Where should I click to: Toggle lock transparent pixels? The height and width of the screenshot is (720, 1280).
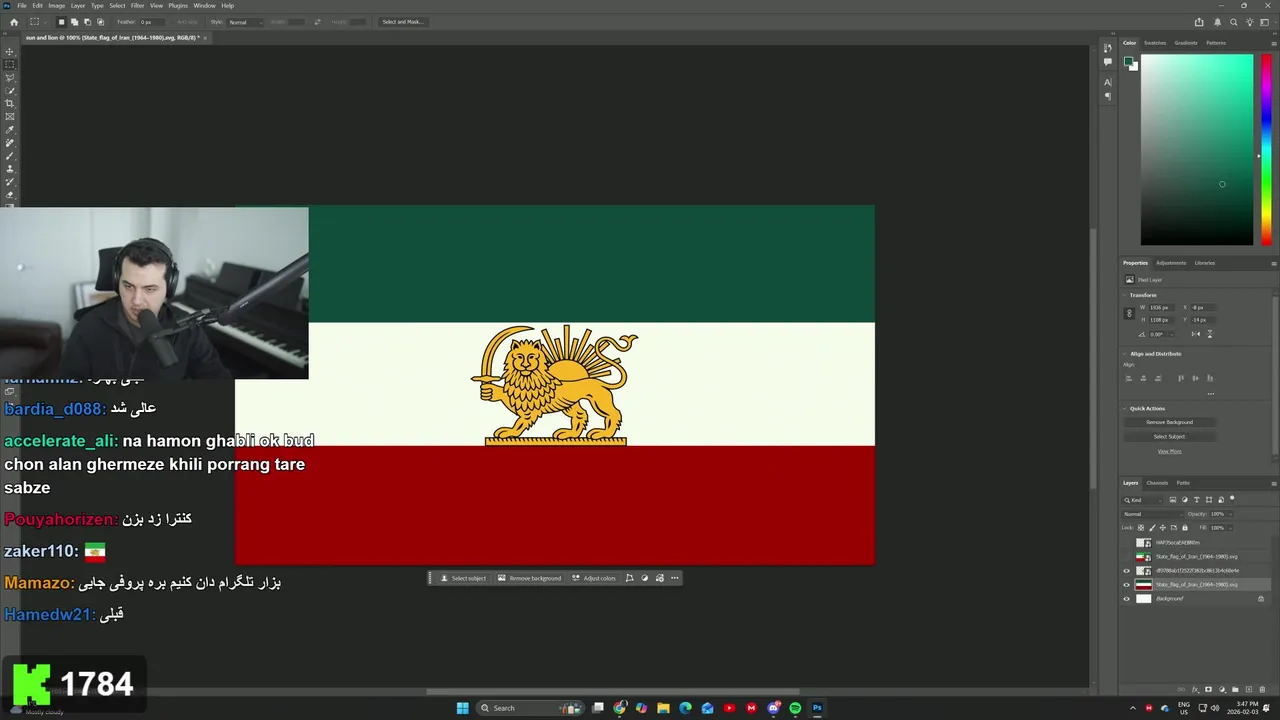[x=1141, y=528]
